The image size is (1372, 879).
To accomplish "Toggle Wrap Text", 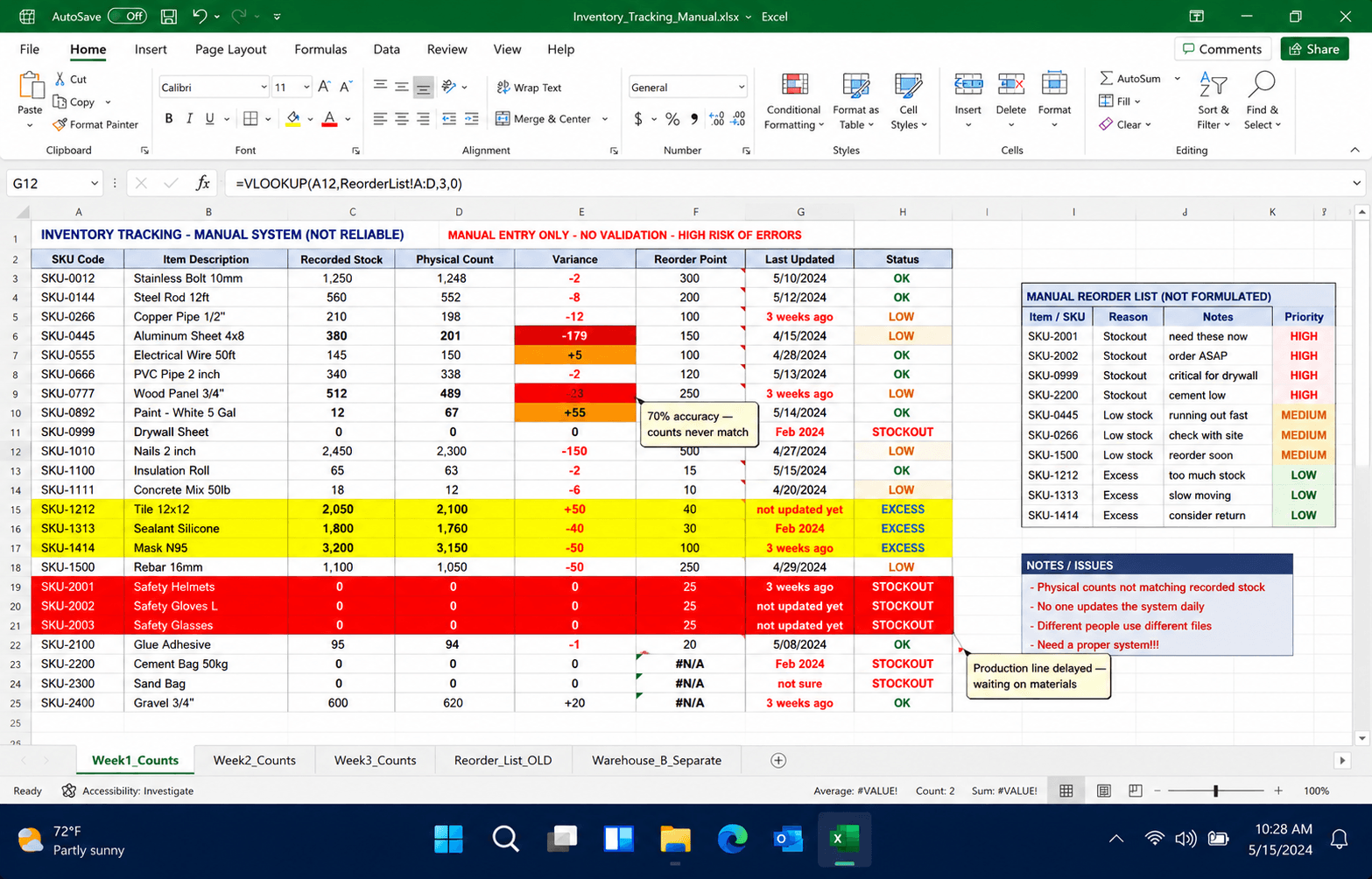I will click(529, 88).
